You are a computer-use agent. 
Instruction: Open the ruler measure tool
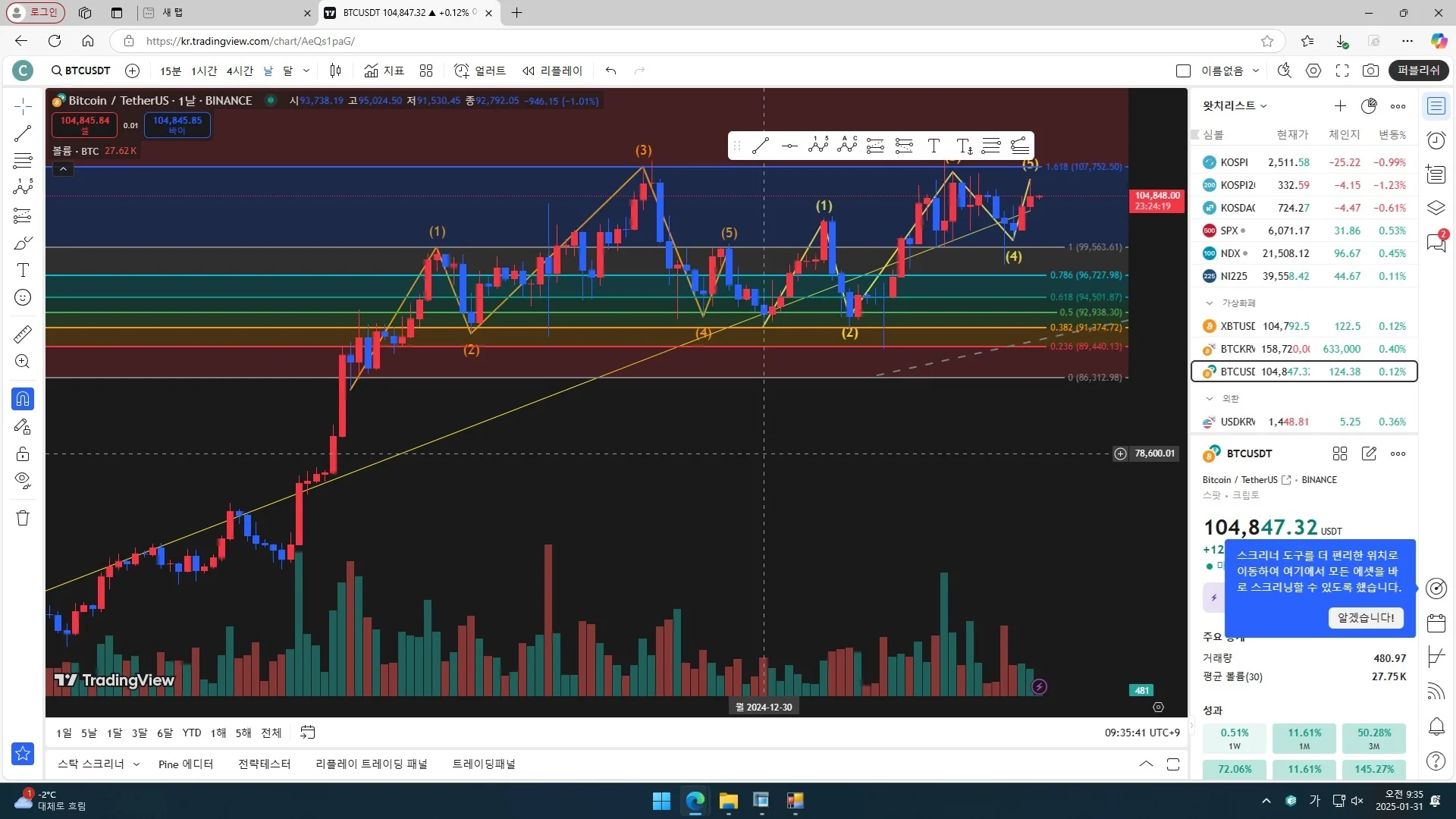23,334
